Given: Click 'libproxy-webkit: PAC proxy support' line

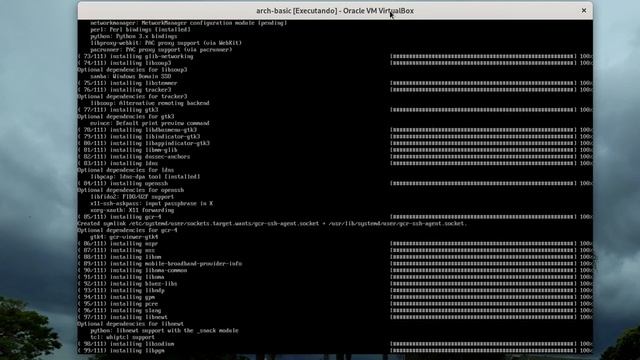Looking at the screenshot, I should [x=166, y=43].
